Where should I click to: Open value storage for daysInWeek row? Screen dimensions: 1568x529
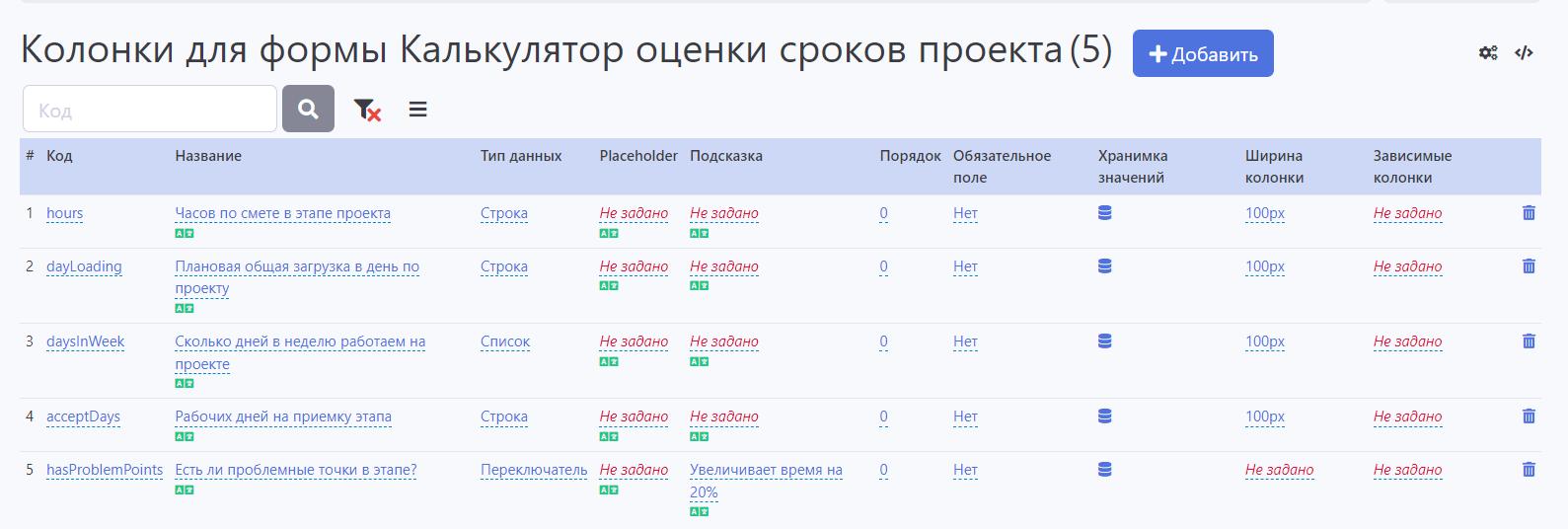pos(1105,341)
